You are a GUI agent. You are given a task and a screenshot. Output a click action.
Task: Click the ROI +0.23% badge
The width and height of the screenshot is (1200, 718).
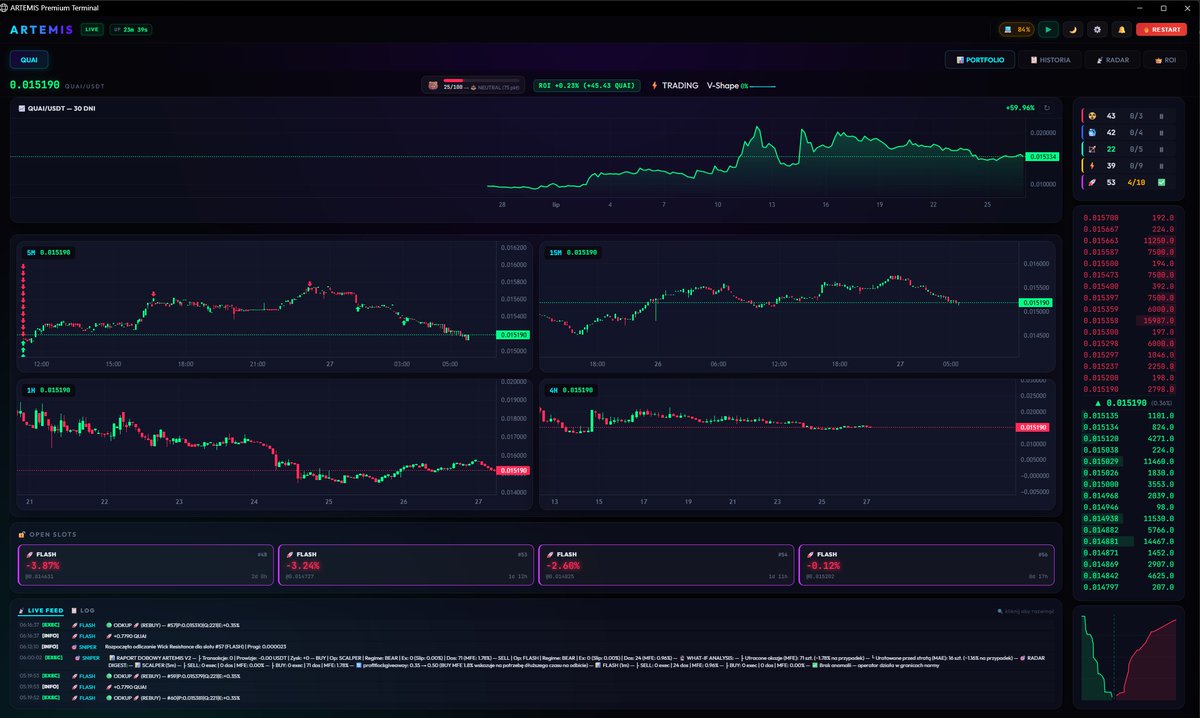(586, 86)
